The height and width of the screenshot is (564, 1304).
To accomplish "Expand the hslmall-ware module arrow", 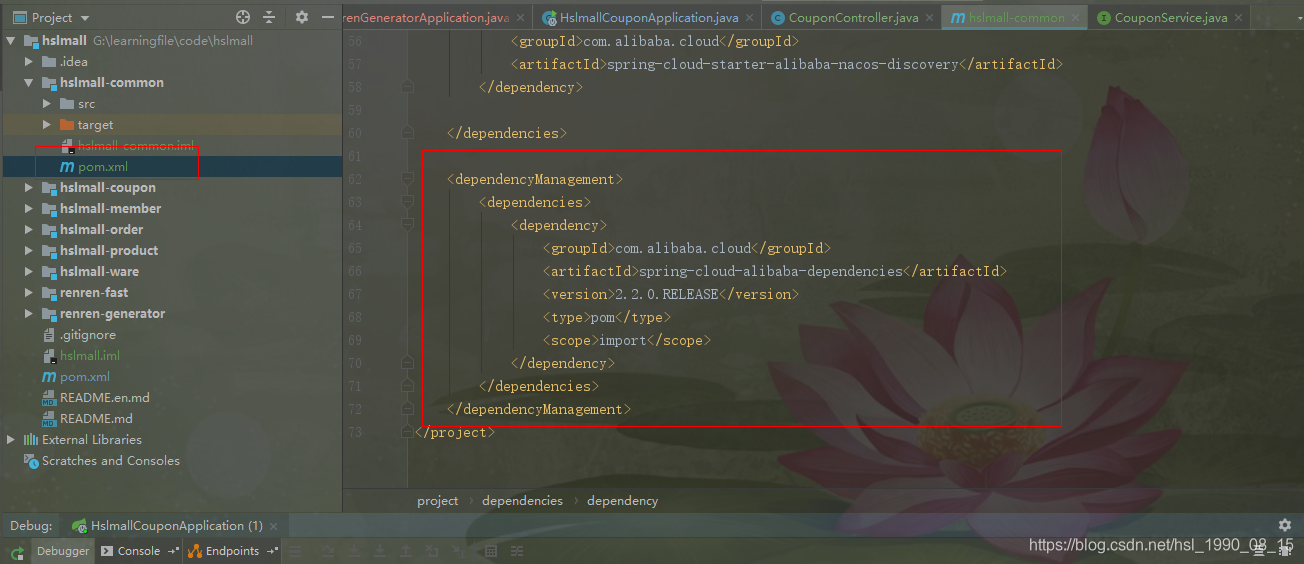I will point(29,272).
